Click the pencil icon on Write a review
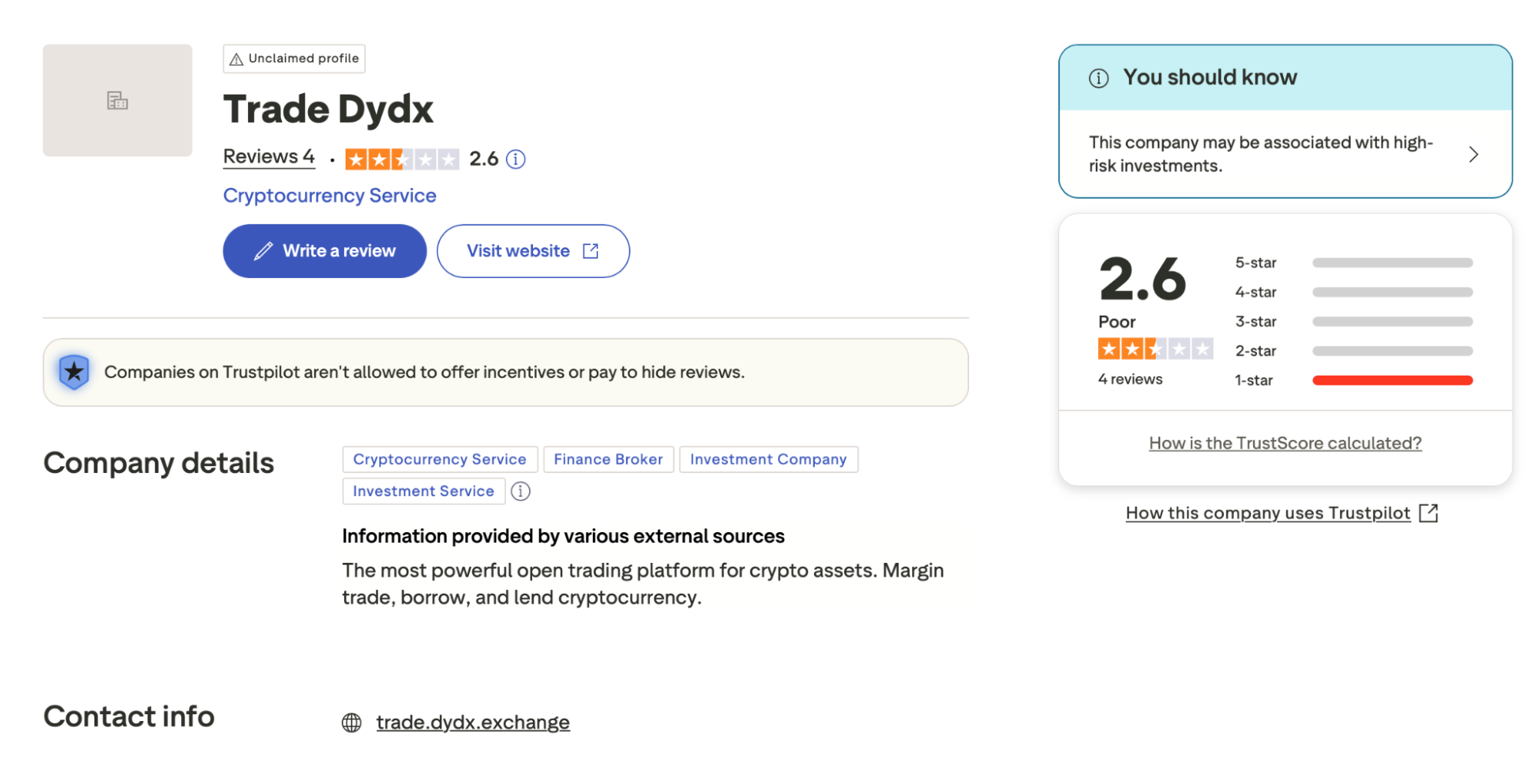 (x=264, y=250)
